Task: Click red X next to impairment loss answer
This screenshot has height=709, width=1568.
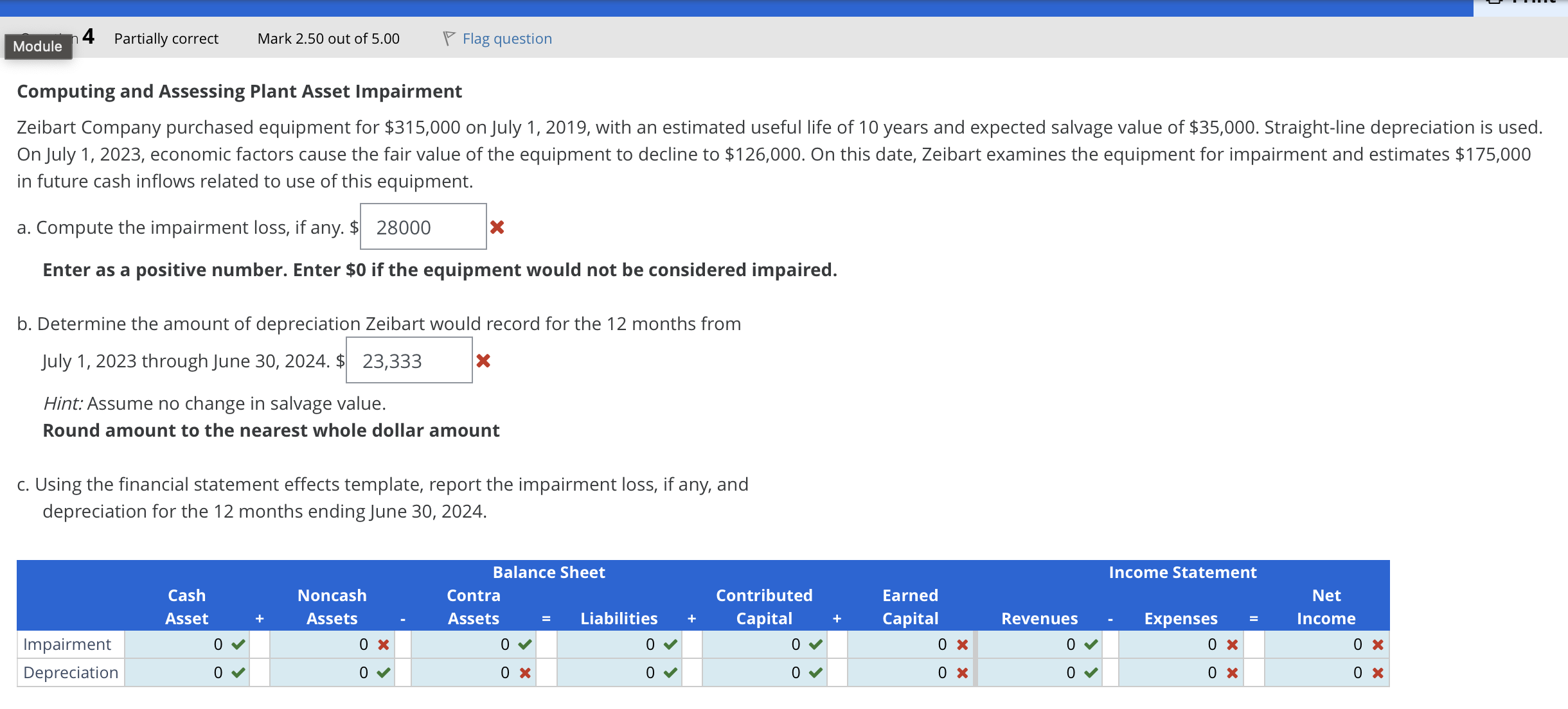Action: [x=497, y=227]
